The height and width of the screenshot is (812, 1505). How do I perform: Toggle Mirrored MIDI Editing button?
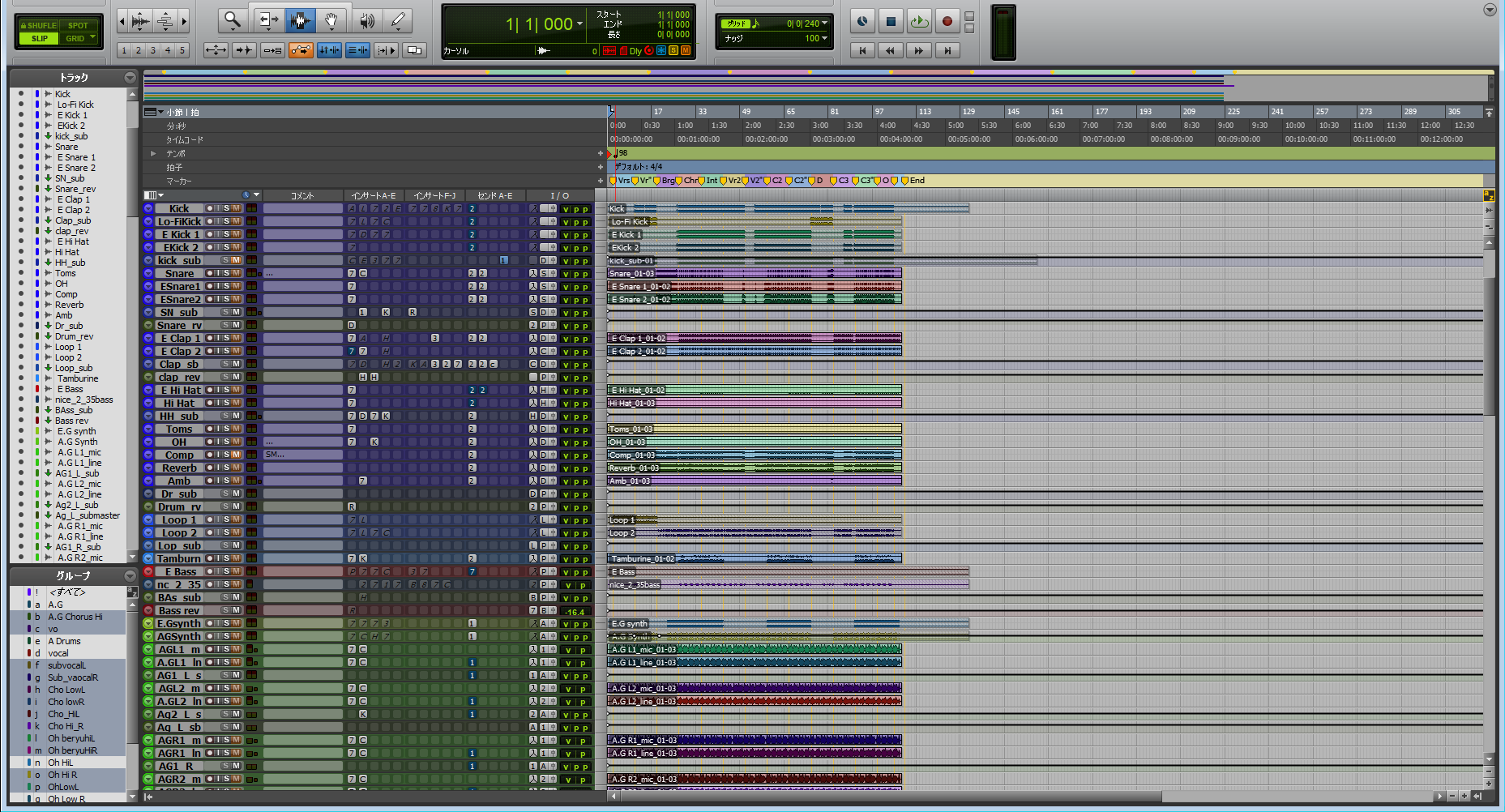click(272, 50)
